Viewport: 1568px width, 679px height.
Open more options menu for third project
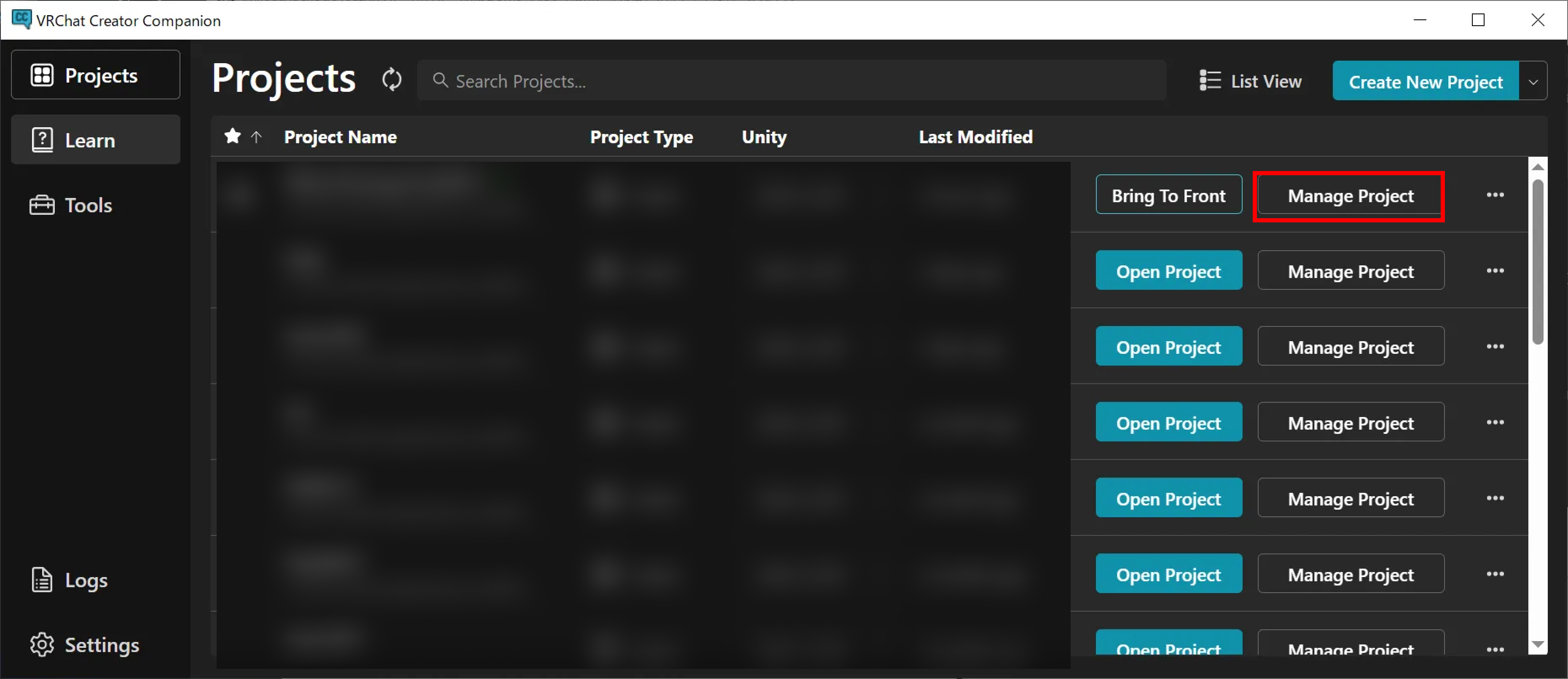coord(1495,346)
